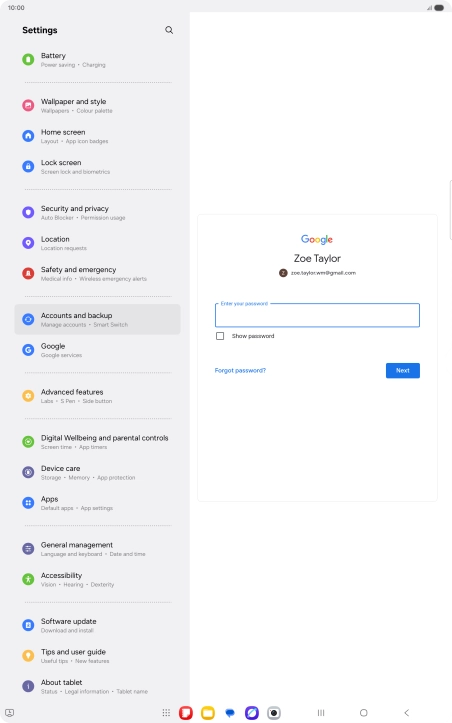Open About tablet menu item

pos(97,686)
